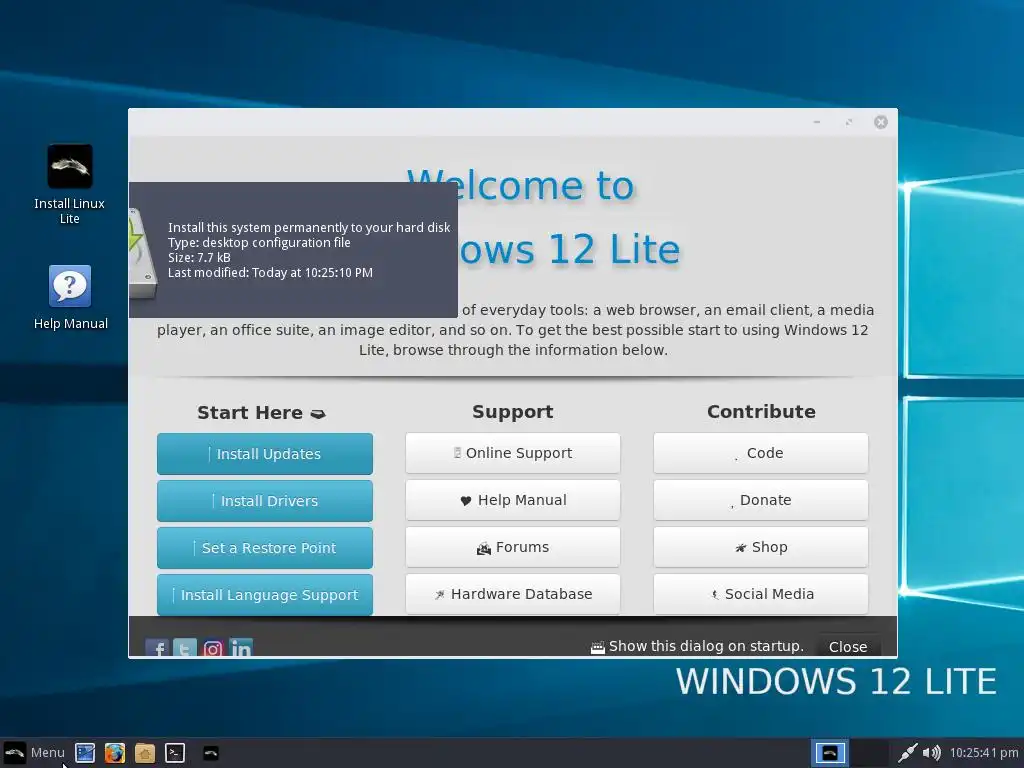Maximize the Welcome window
Image resolution: width=1024 pixels, height=768 pixels.
[x=848, y=122]
